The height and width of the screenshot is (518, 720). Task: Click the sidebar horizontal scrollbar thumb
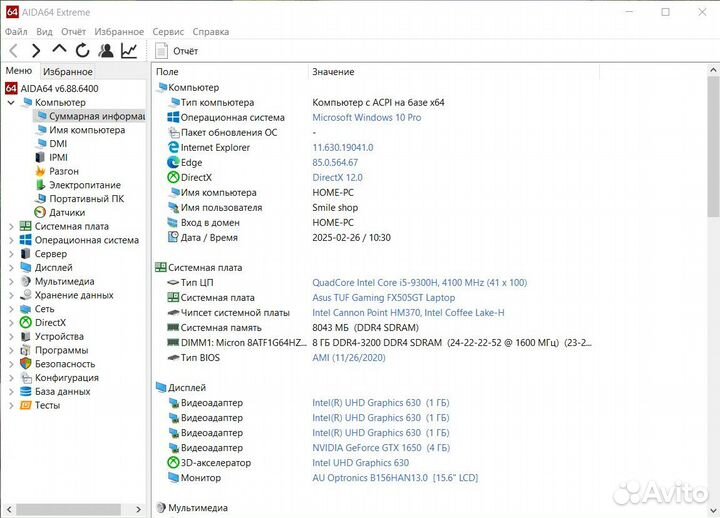point(68,509)
